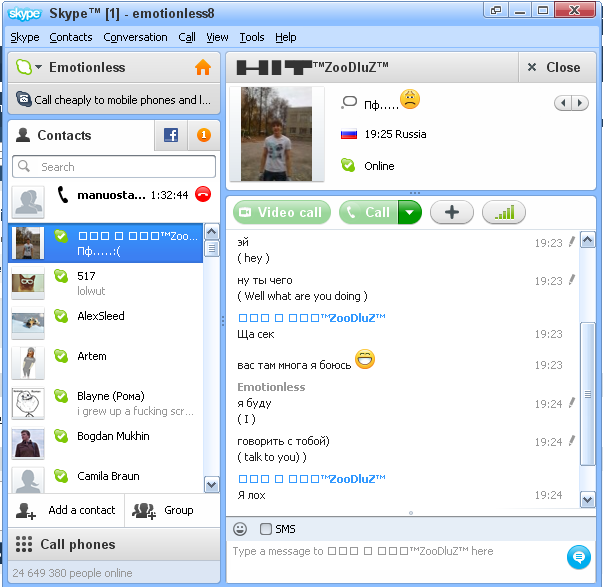This screenshot has height=587, width=603.
Task: Click the sad emoticon in mood message
Action: (410, 99)
